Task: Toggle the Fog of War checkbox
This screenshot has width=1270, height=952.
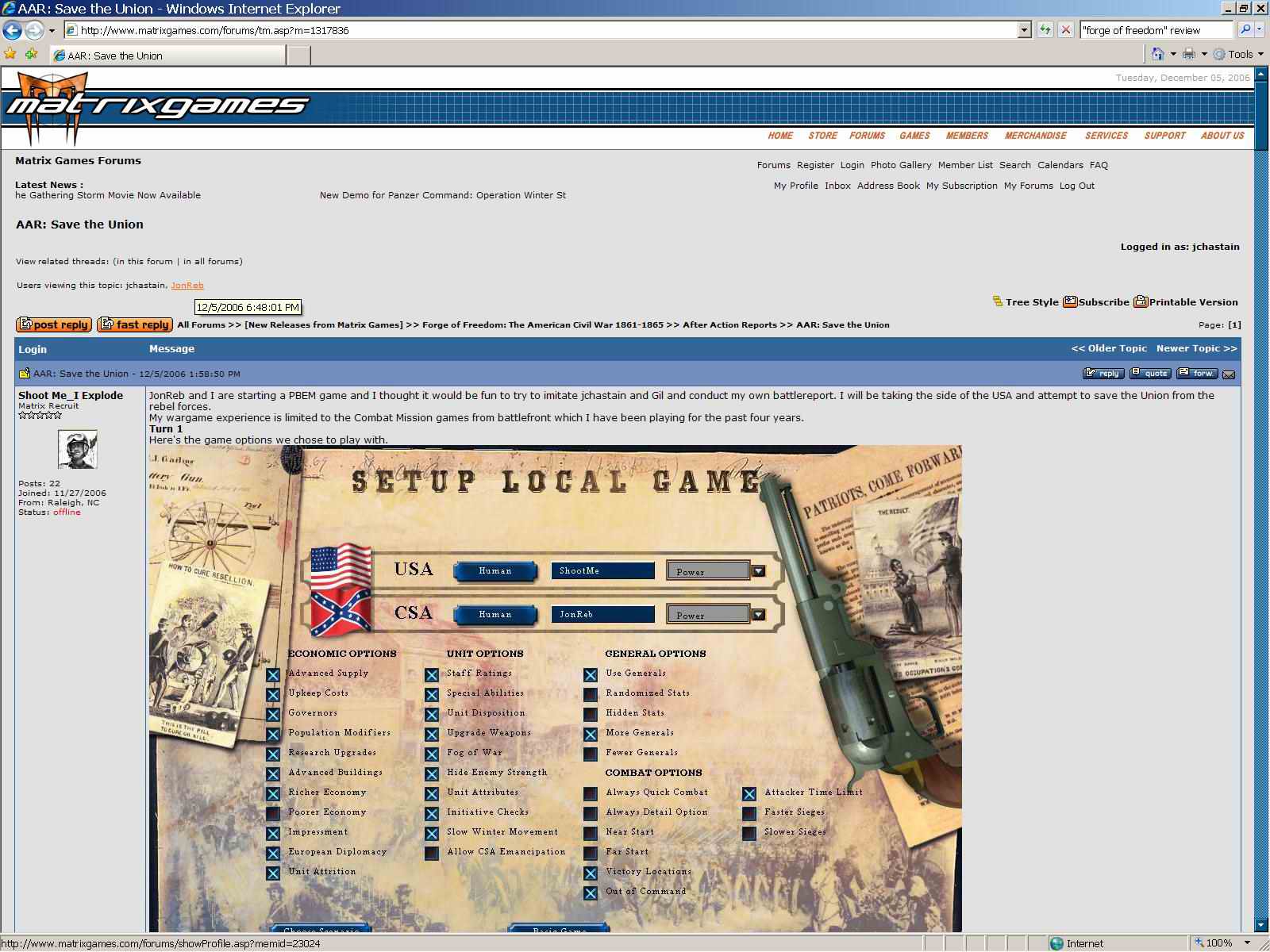Action: (x=432, y=754)
